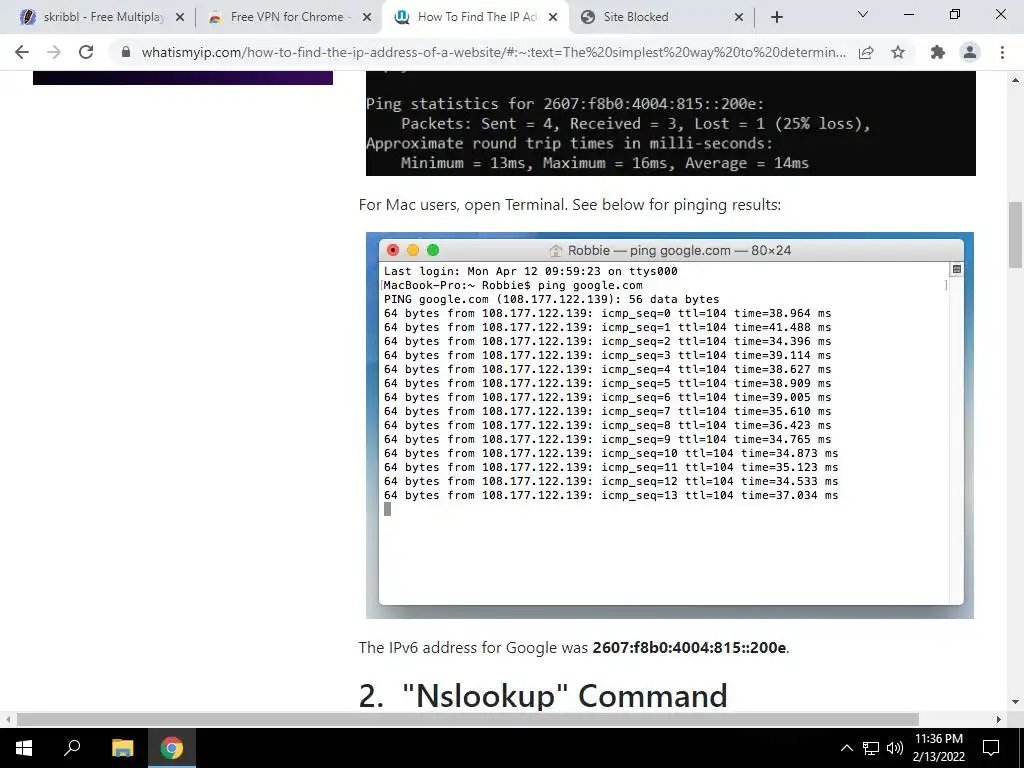Click the 'For Mac users, open Terminal' sentence
This screenshot has height=768, width=1024.
pos(569,204)
